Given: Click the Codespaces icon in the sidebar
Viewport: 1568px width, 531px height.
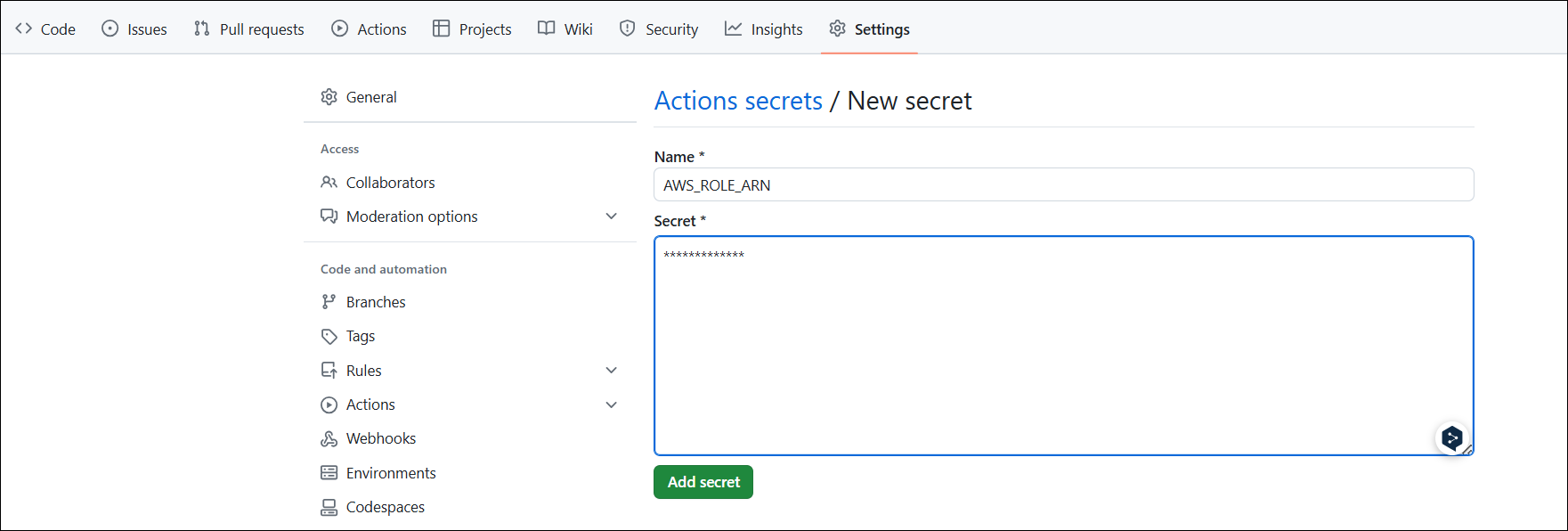Looking at the screenshot, I should pyautogui.click(x=329, y=506).
